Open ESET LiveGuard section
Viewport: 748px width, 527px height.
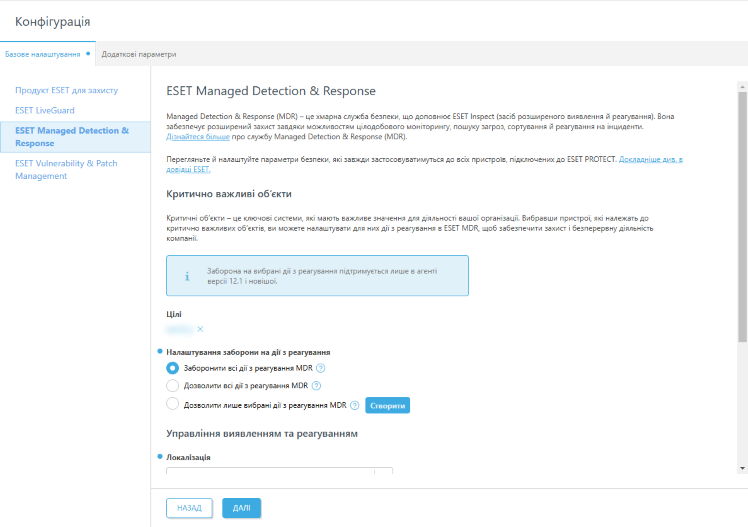(45, 110)
